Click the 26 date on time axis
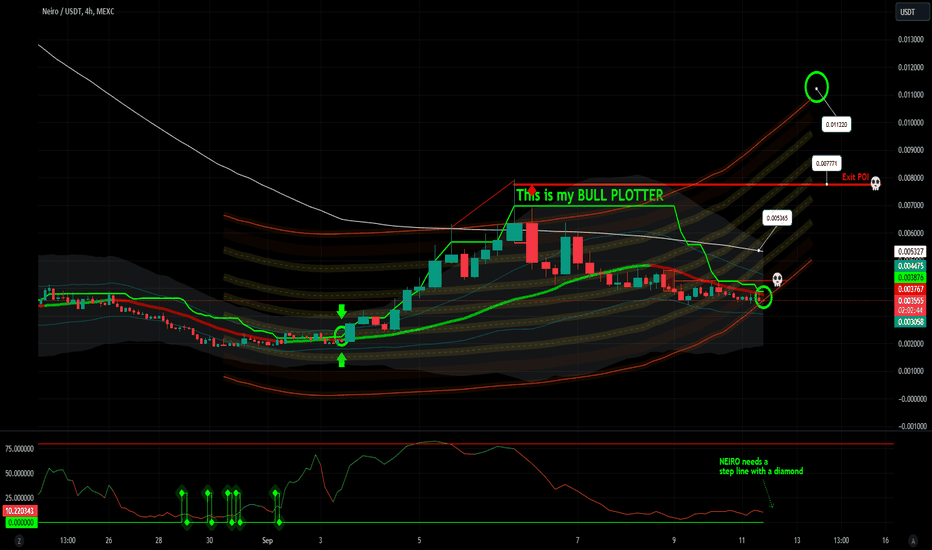 (x=109, y=540)
